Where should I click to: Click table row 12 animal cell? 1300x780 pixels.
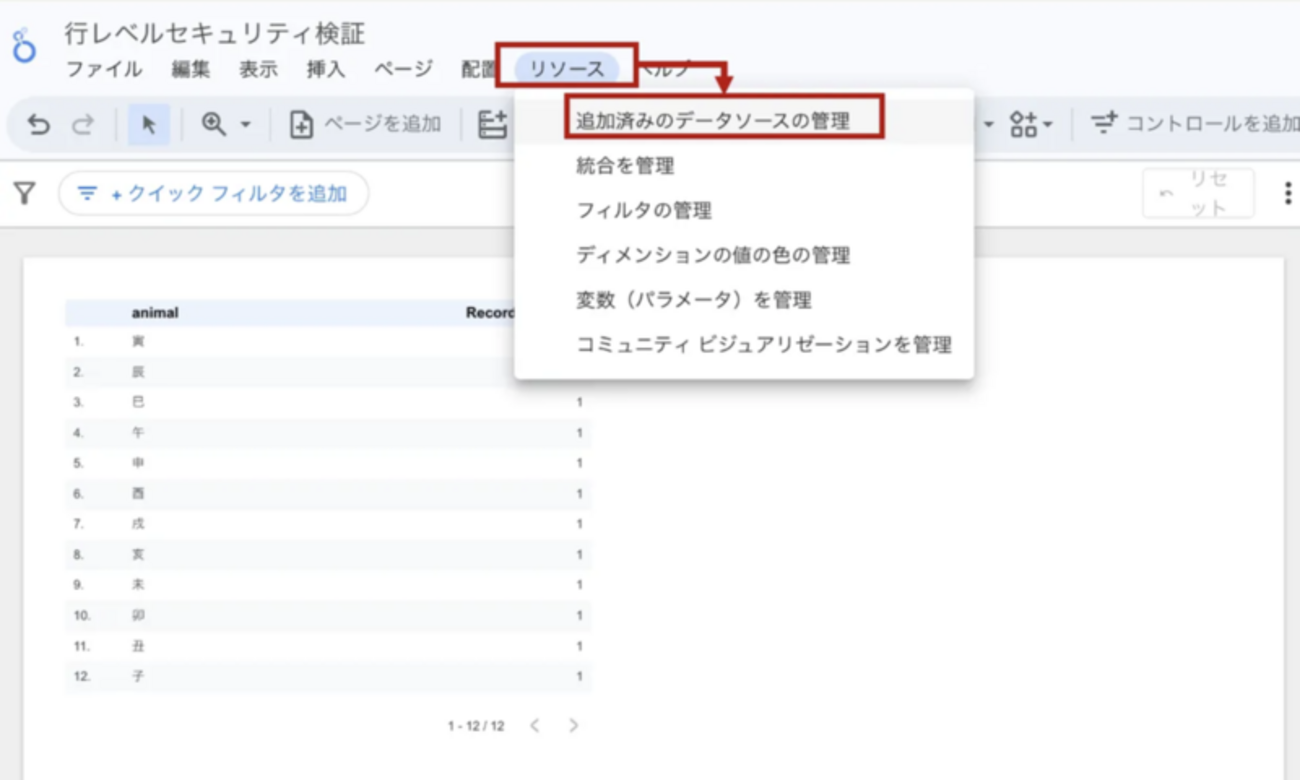pyautogui.click(x=138, y=677)
